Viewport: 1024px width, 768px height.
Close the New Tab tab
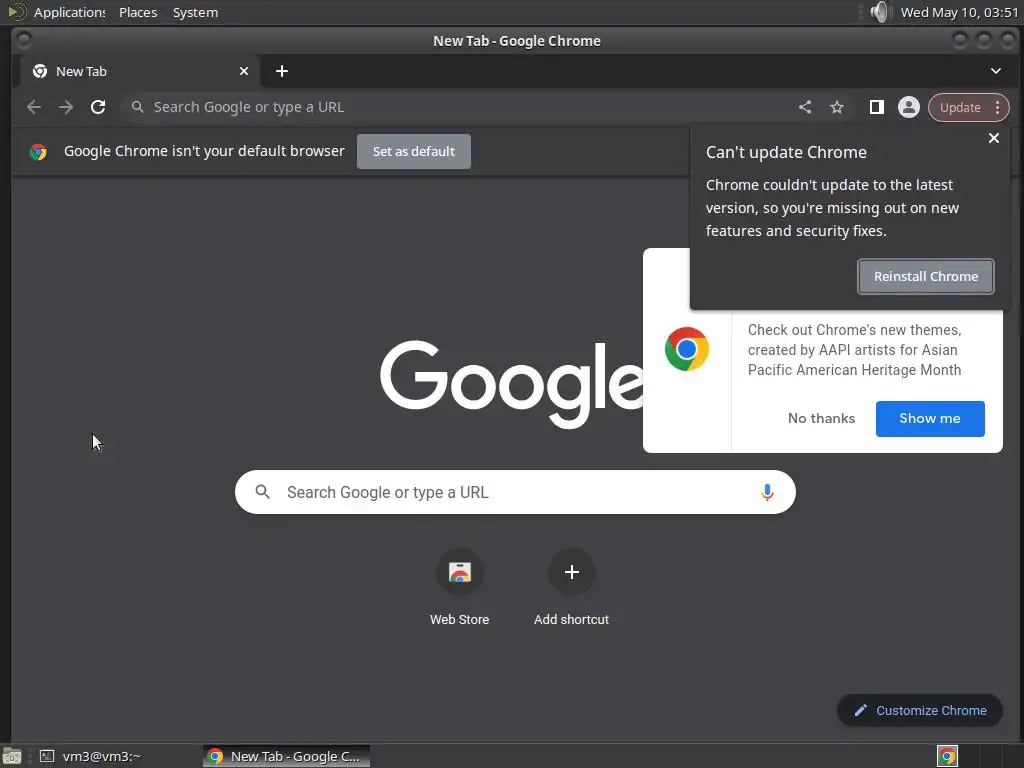click(244, 71)
